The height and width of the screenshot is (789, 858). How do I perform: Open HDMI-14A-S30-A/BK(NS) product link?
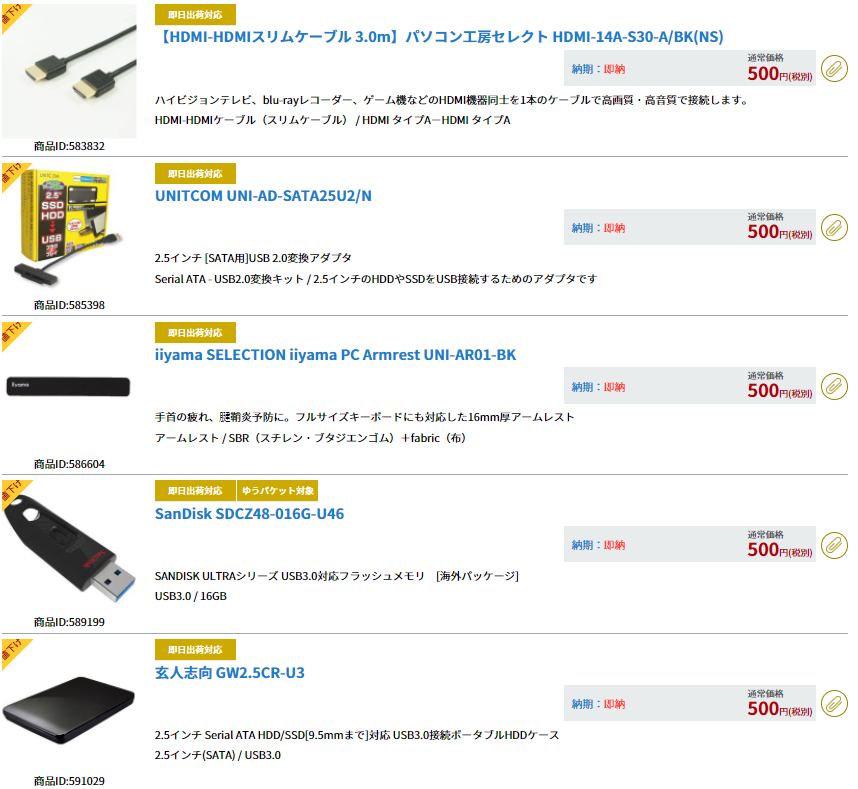click(440, 37)
